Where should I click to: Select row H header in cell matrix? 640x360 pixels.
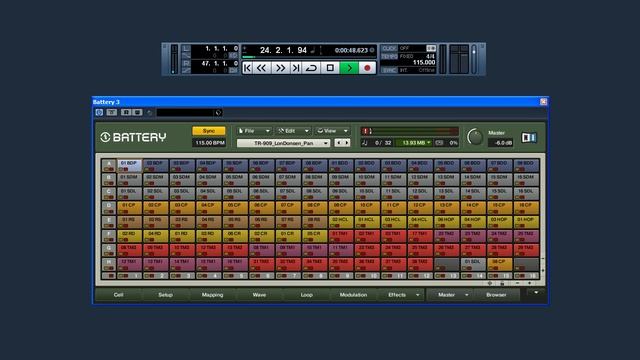109,264
